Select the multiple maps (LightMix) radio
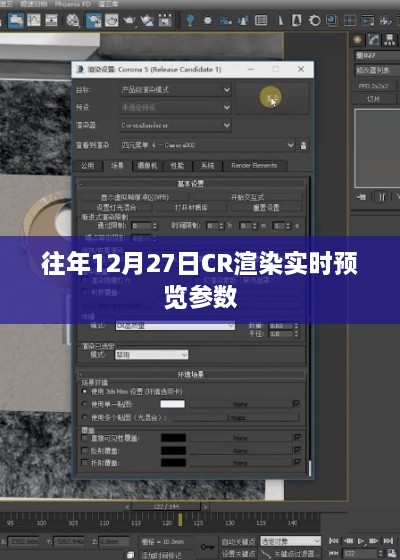This screenshot has height=560, width=400. 85,417
